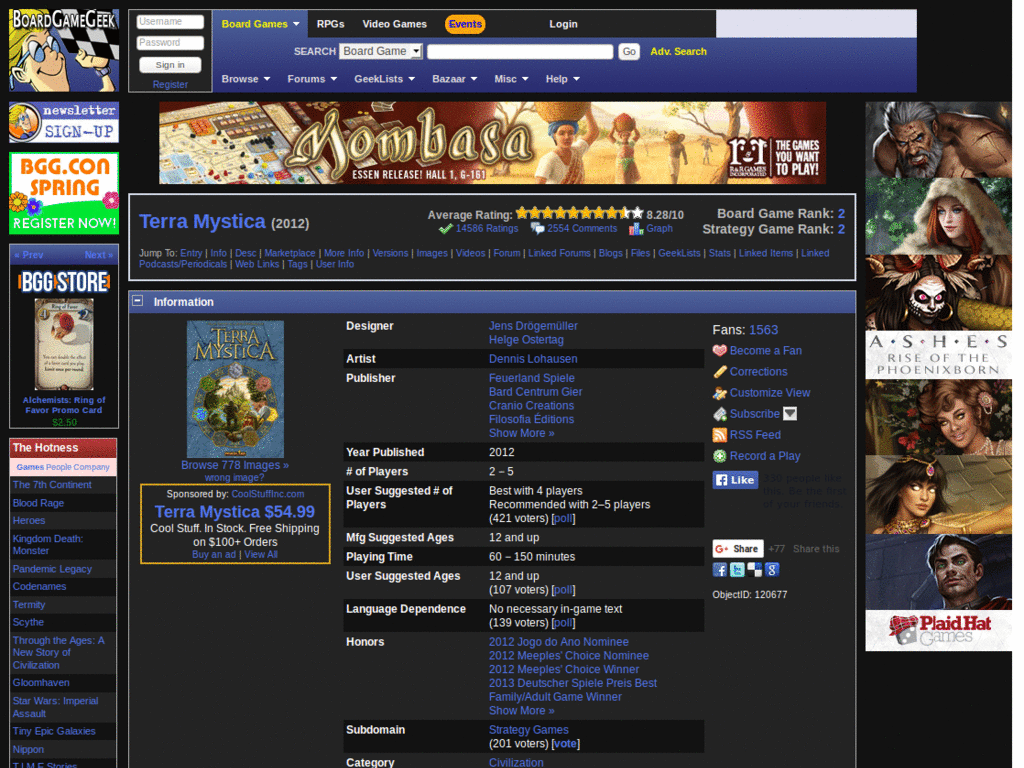1024x768 pixels.
Task: Open Gloomhaven in The Hotness list
Action: pyautogui.click(x=40, y=682)
